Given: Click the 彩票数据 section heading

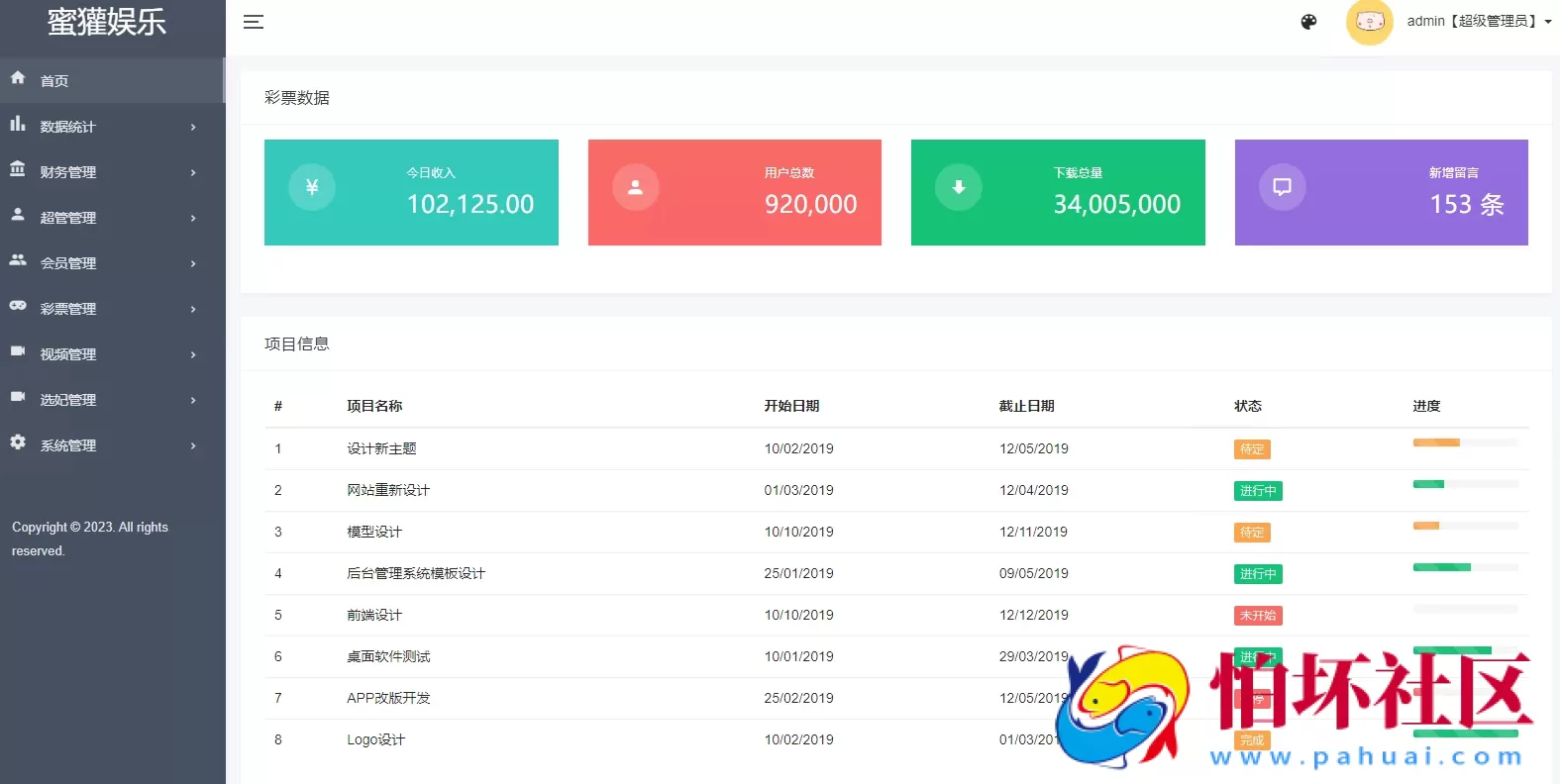Looking at the screenshot, I should pyautogui.click(x=297, y=97).
